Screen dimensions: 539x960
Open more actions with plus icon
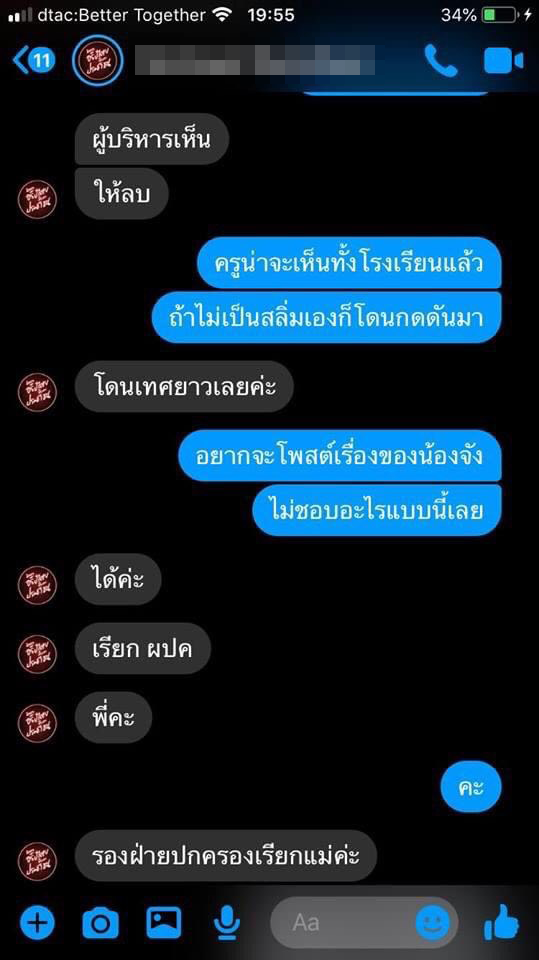[x=37, y=921]
